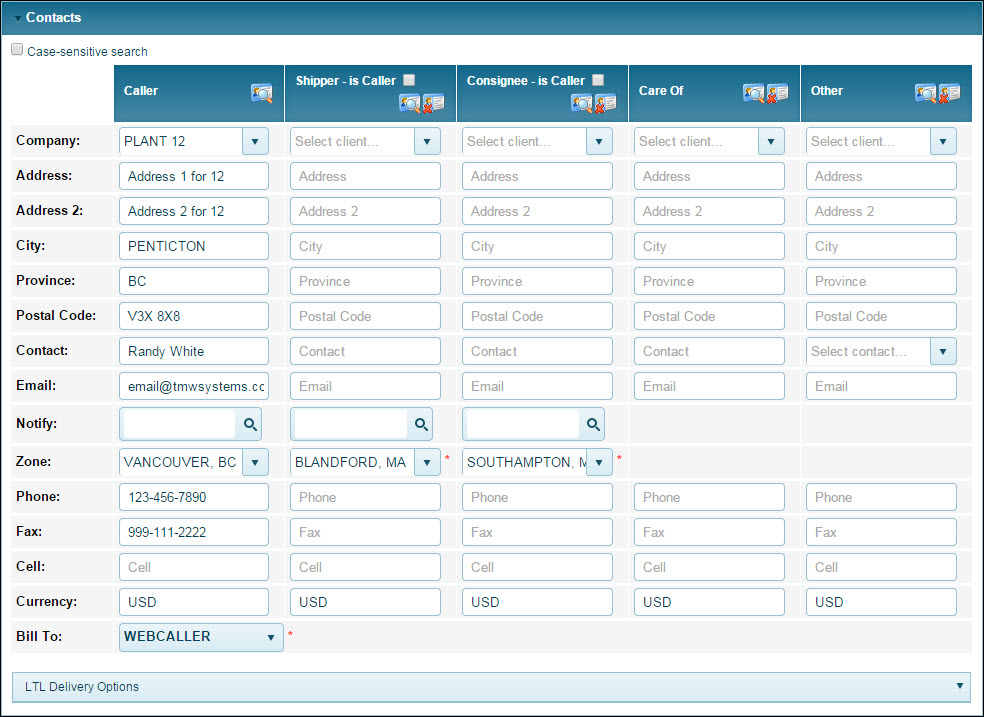The width and height of the screenshot is (984, 717).
Task: Click the Shipper column clear contact icon
Action: (x=434, y=103)
